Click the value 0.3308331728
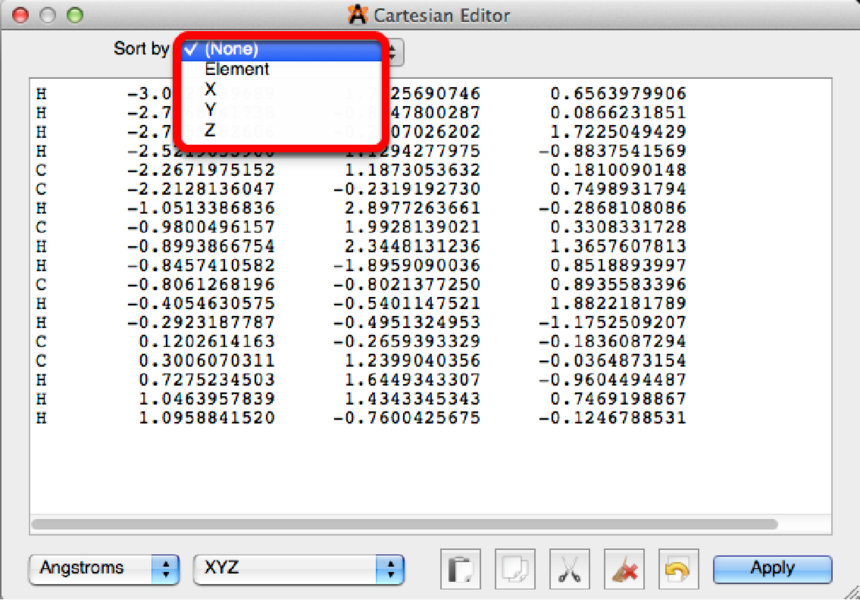860x600 pixels. [x=618, y=227]
